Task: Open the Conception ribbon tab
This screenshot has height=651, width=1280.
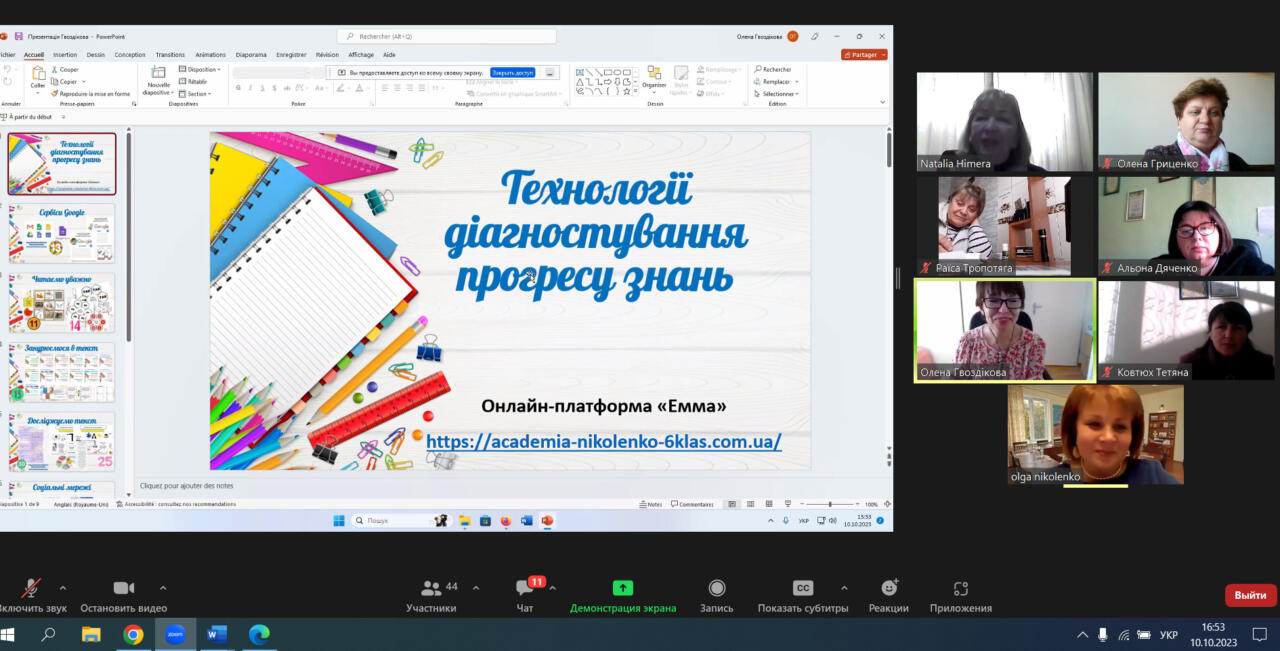Action: pyautogui.click(x=130, y=55)
